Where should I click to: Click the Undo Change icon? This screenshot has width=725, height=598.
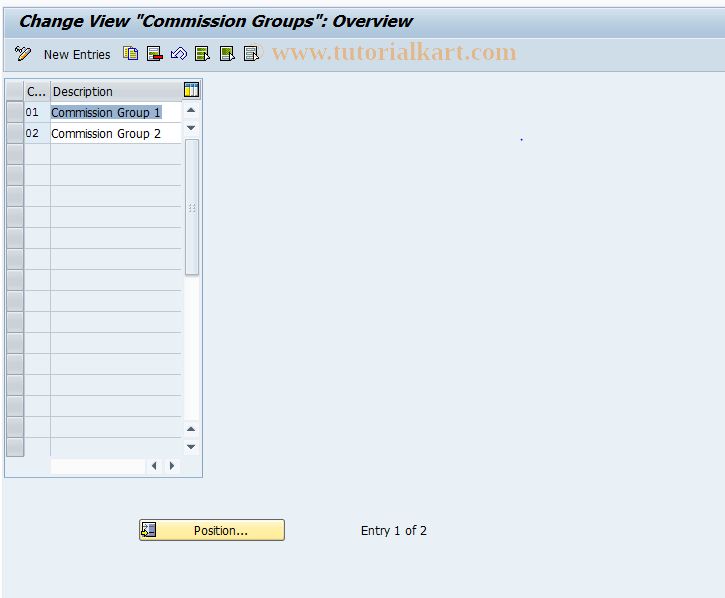point(178,54)
